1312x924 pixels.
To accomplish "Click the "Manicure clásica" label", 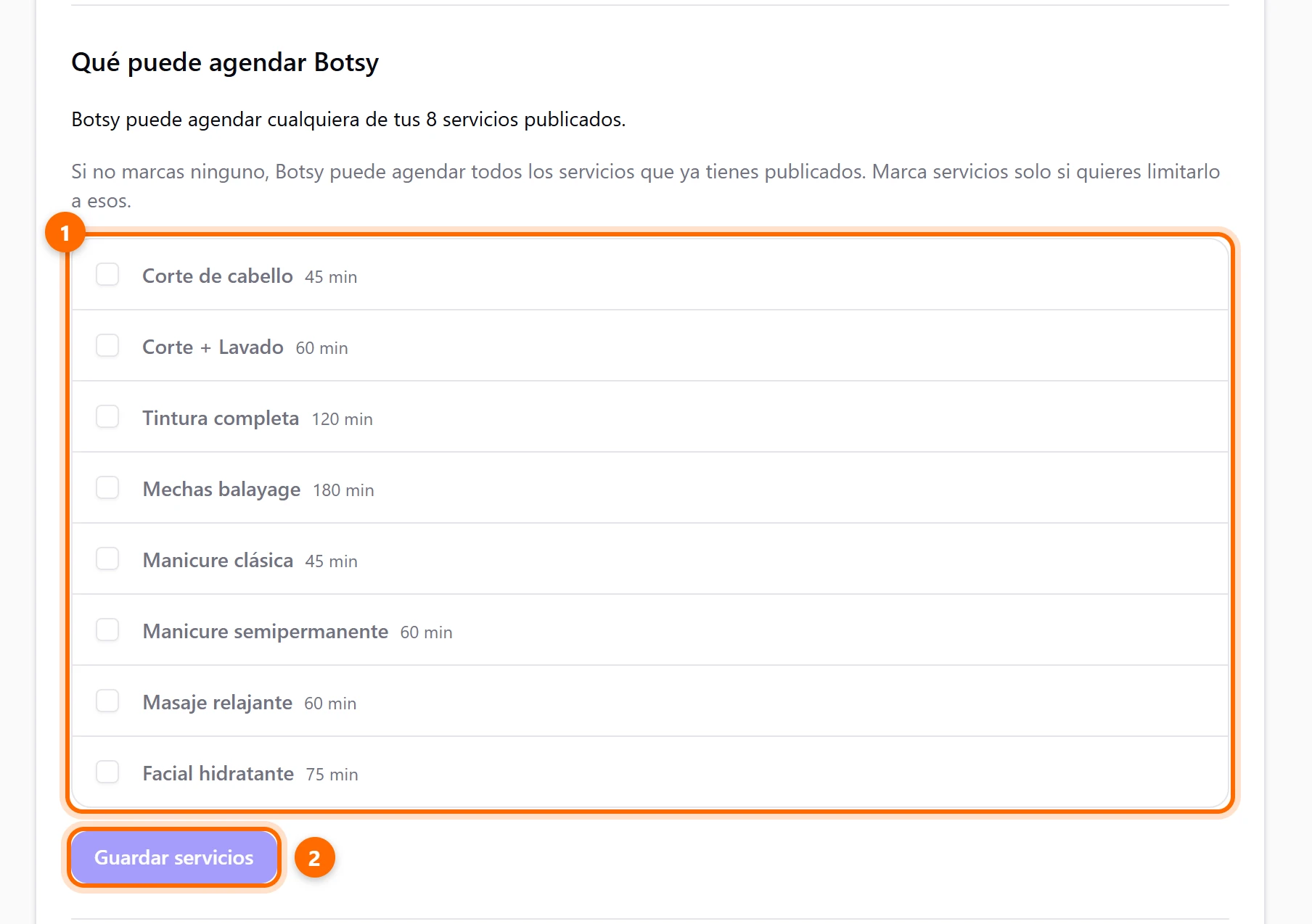I will (x=218, y=560).
